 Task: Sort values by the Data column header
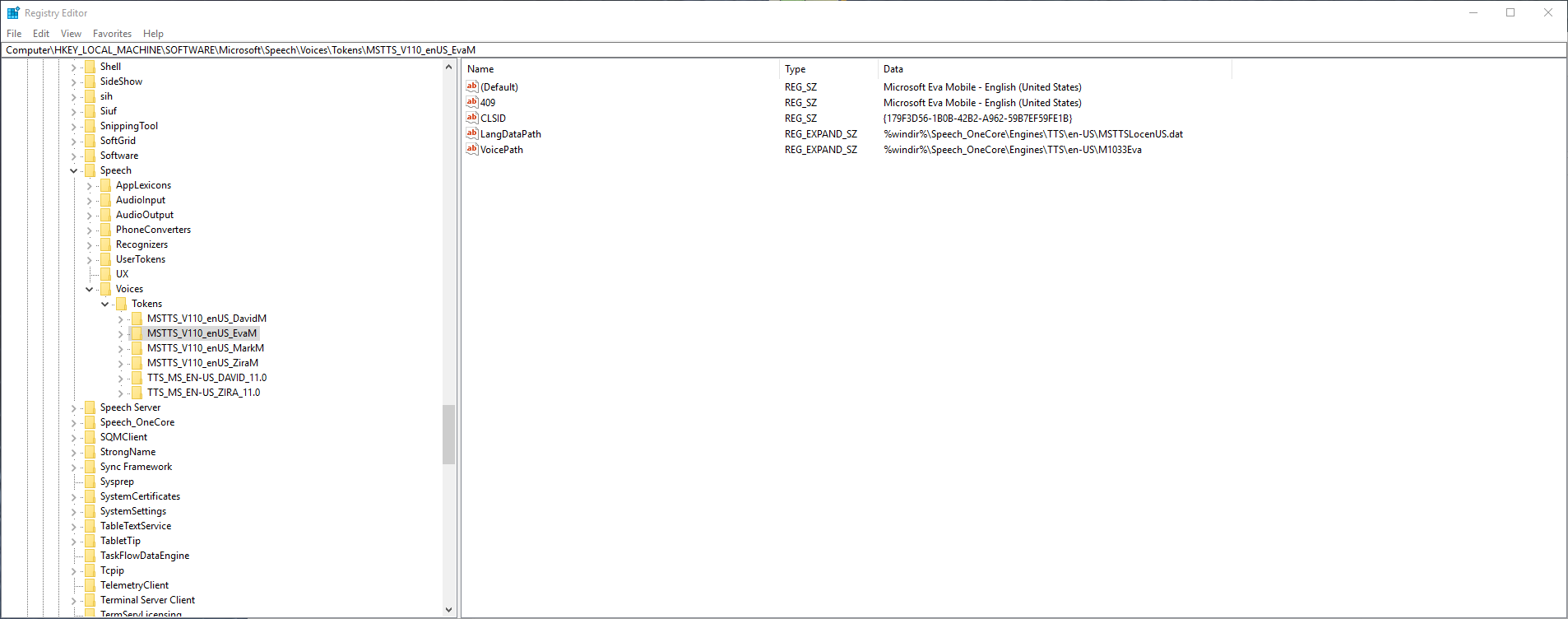coord(1055,69)
